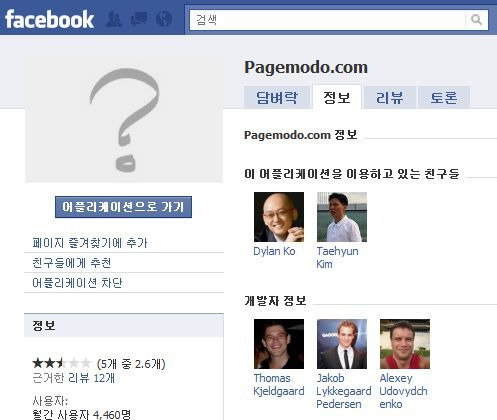Viewport: 497px width, 420px height.
Task: Open the globe notifications icon
Action: coord(164,19)
